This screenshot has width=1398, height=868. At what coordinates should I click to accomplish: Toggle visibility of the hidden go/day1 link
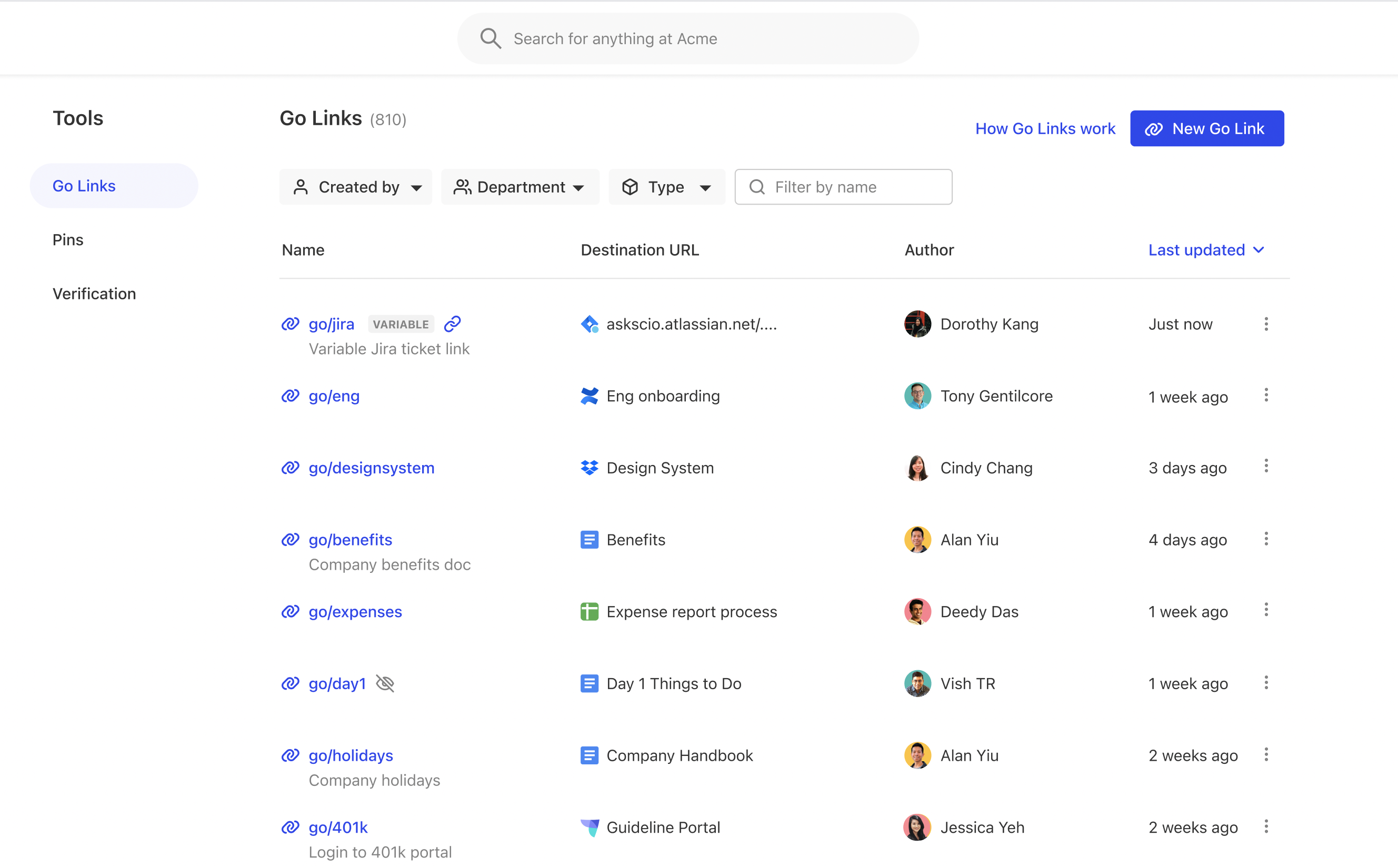pos(385,683)
